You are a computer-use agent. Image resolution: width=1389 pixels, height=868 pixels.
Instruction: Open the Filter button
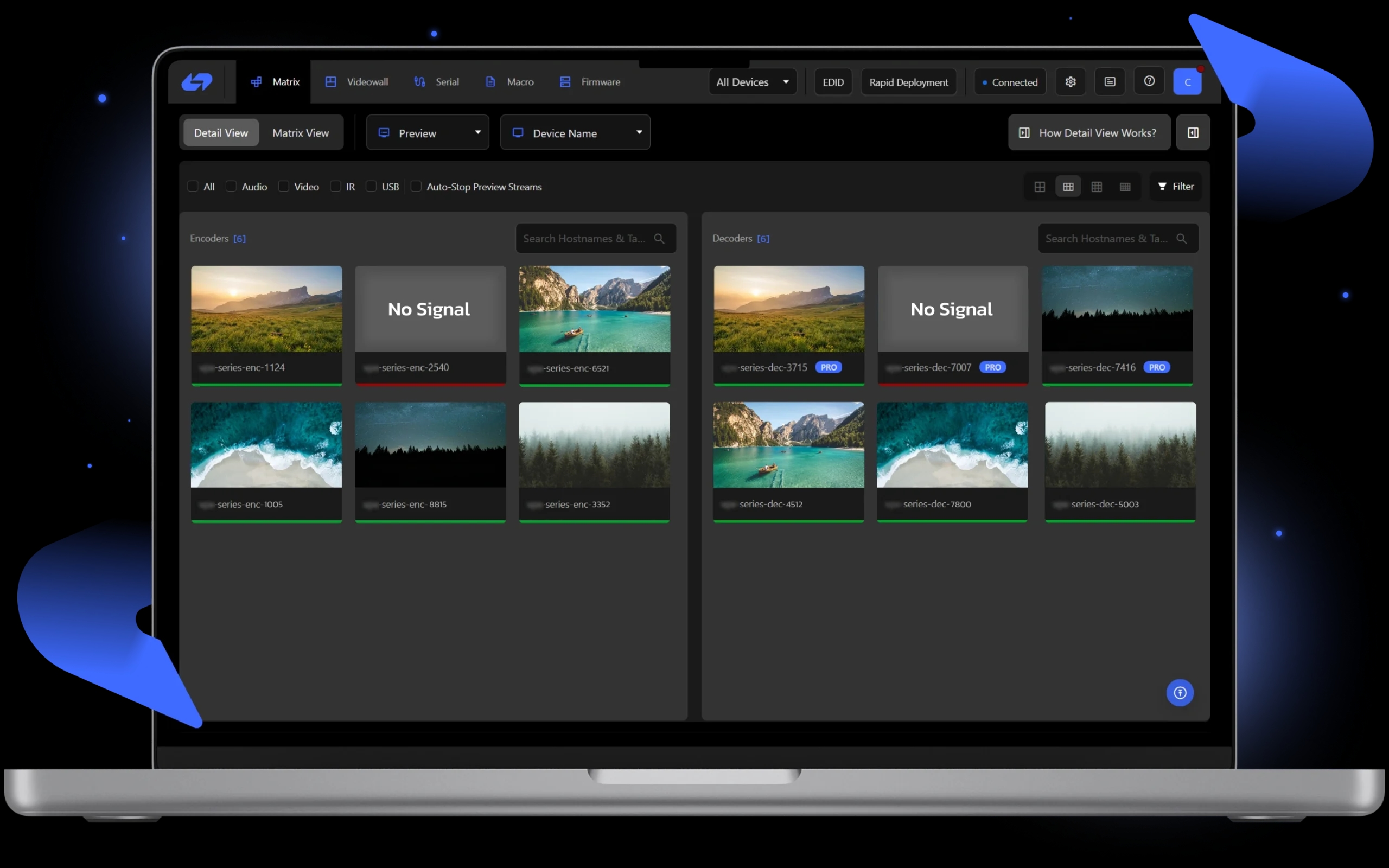pos(1175,187)
